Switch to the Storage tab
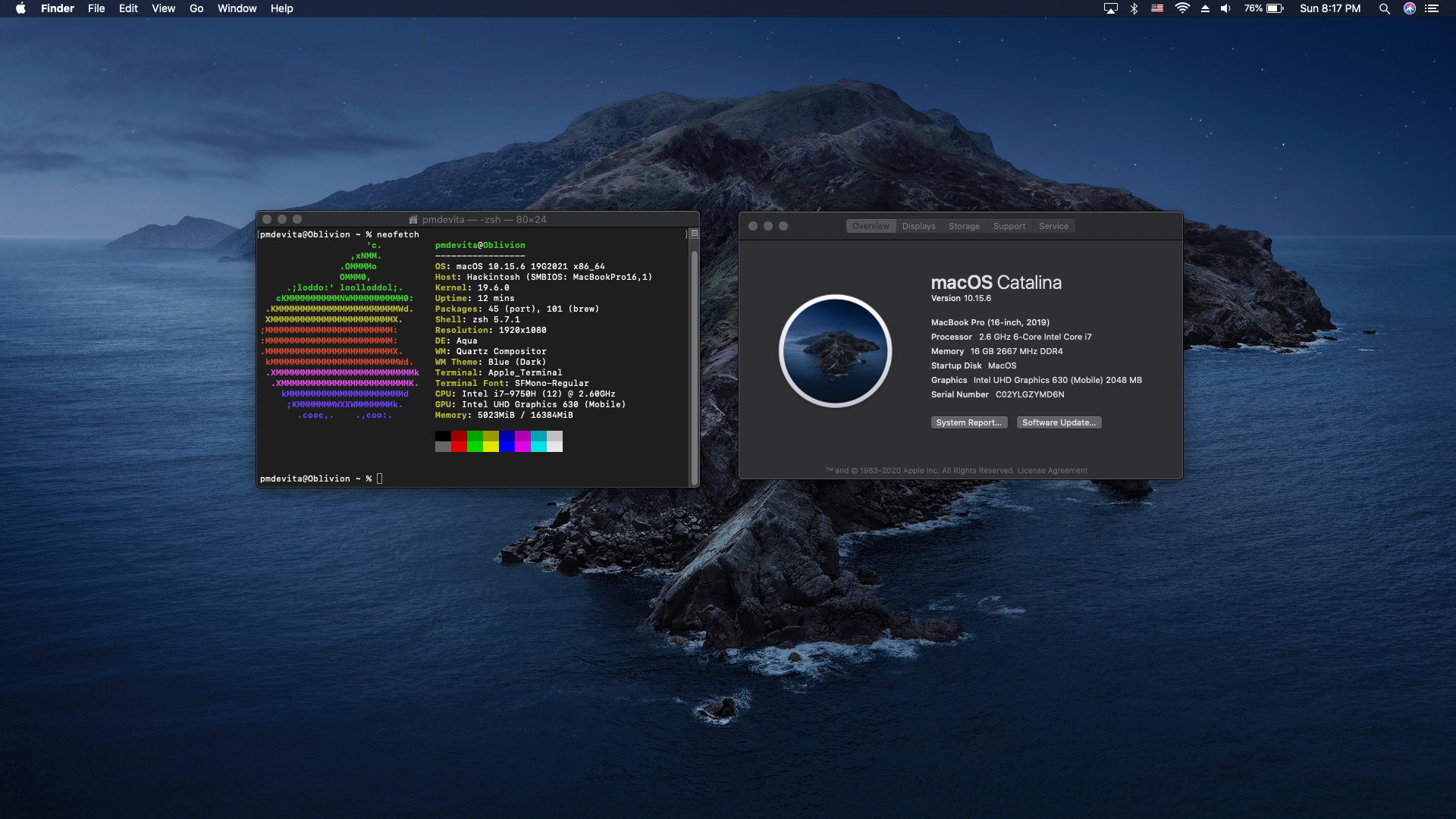 [964, 226]
